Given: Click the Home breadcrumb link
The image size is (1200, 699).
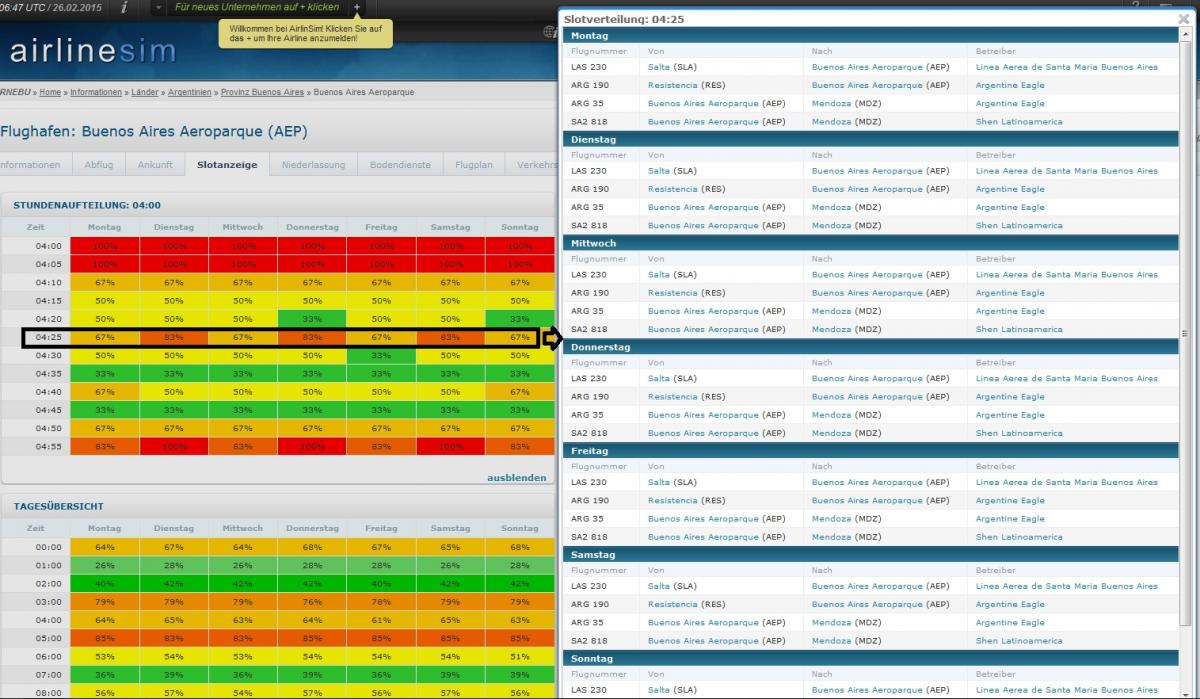Looking at the screenshot, I should click(x=50, y=92).
